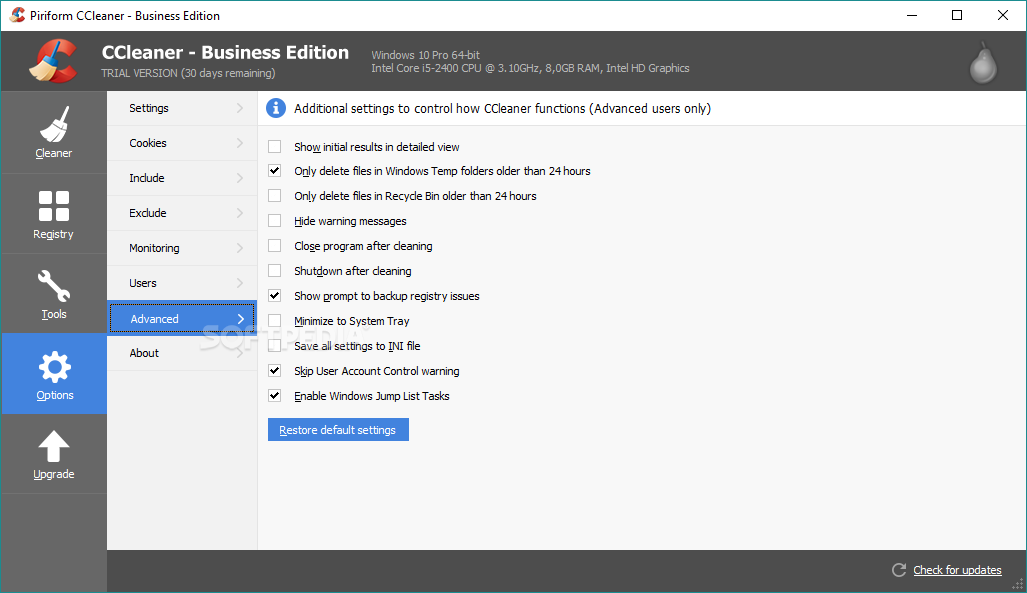Click the Check for updates link
Image resolution: width=1027 pixels, height=593 pixels.
click(957, 570)
